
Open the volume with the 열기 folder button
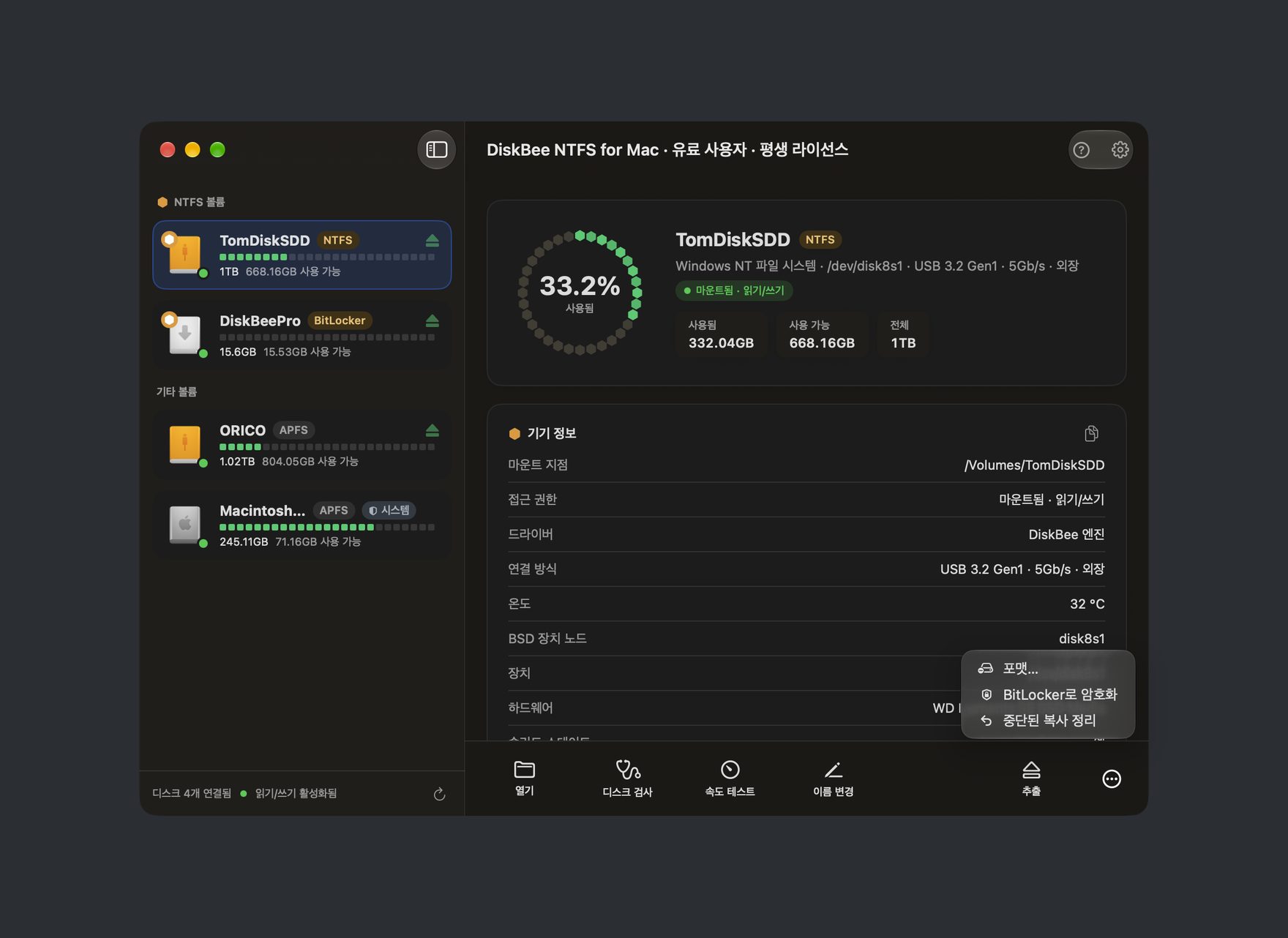coord(524,778)
